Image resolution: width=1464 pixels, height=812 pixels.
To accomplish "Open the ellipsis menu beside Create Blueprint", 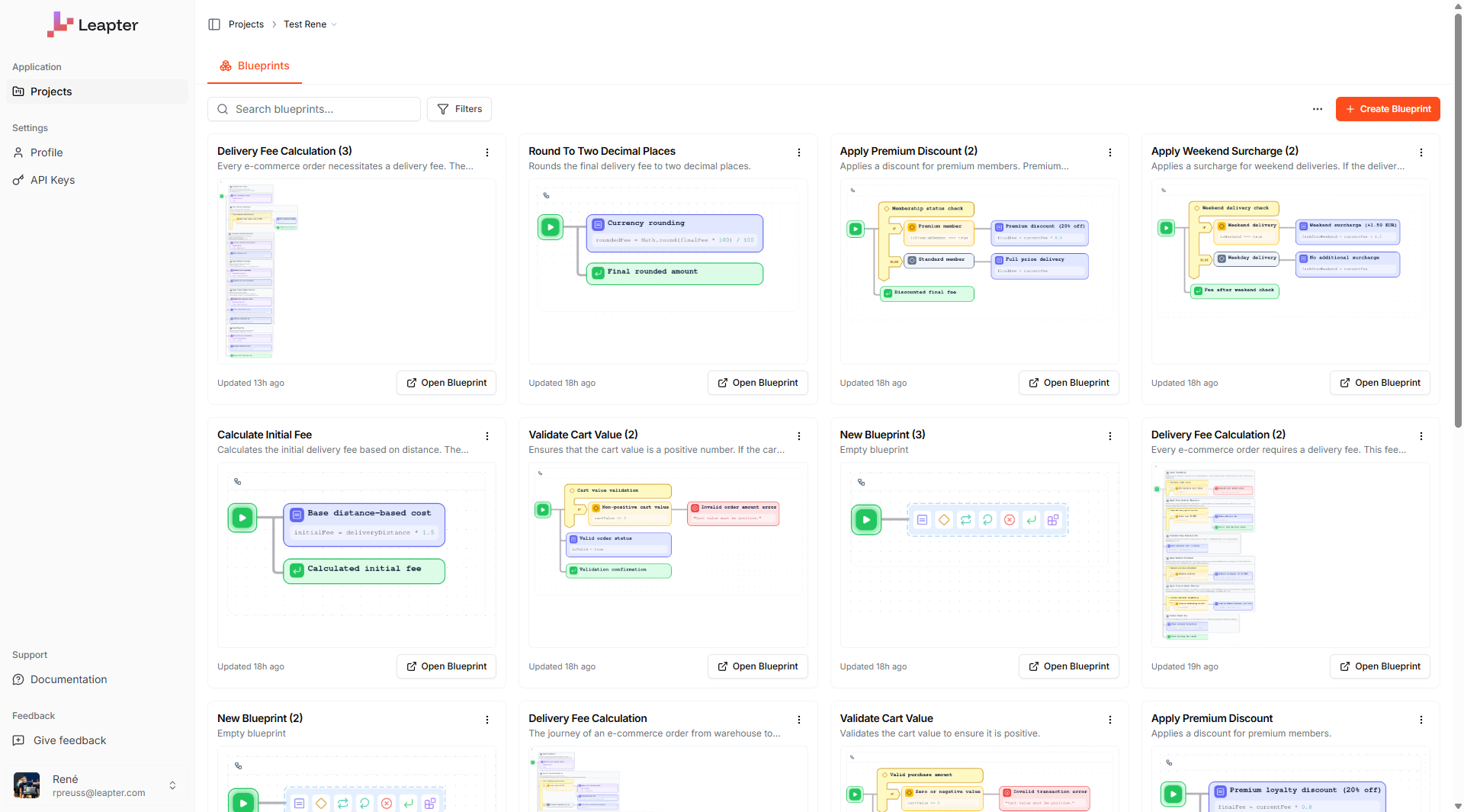I will [1318, 109].
